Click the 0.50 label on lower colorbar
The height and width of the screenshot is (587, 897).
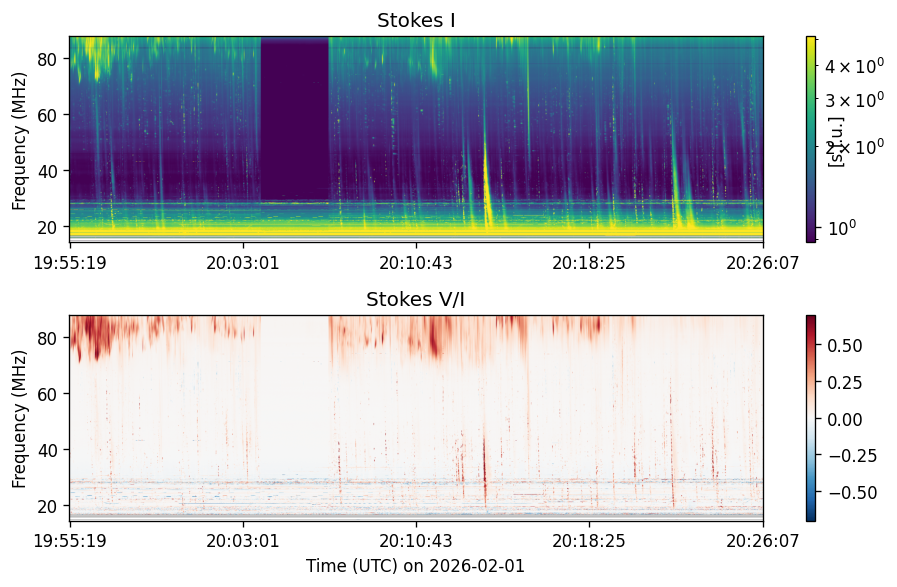coord(845,346)
